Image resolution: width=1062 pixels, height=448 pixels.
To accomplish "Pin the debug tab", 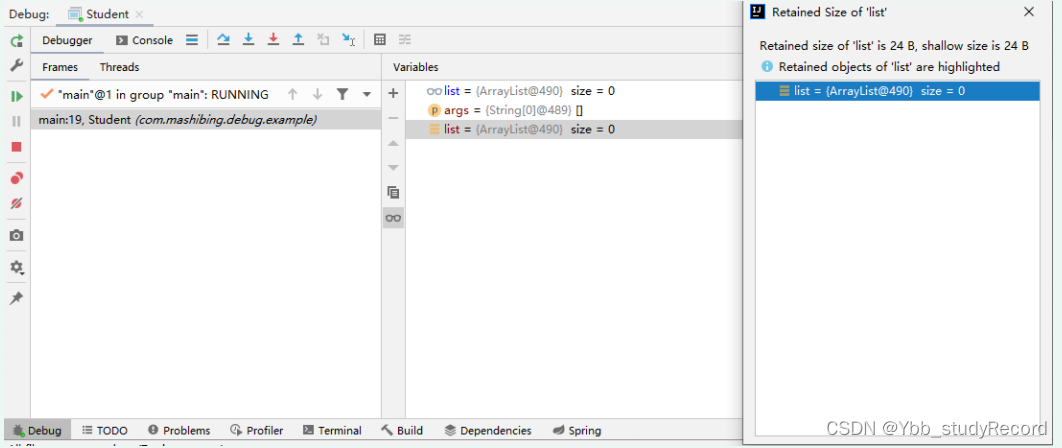I will pyautogui.click(x=16, y=298).
